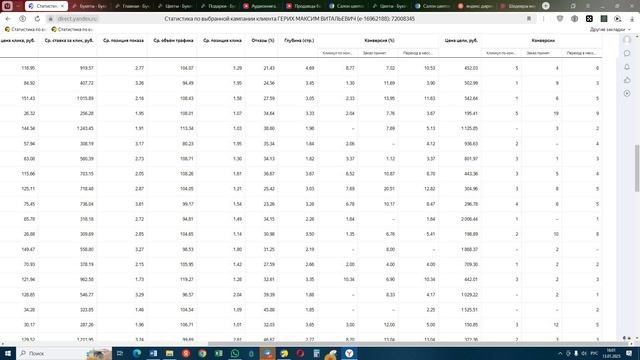Switch to Yandex Browser taskbar icon
640x360 pixels.
point(349,353)
